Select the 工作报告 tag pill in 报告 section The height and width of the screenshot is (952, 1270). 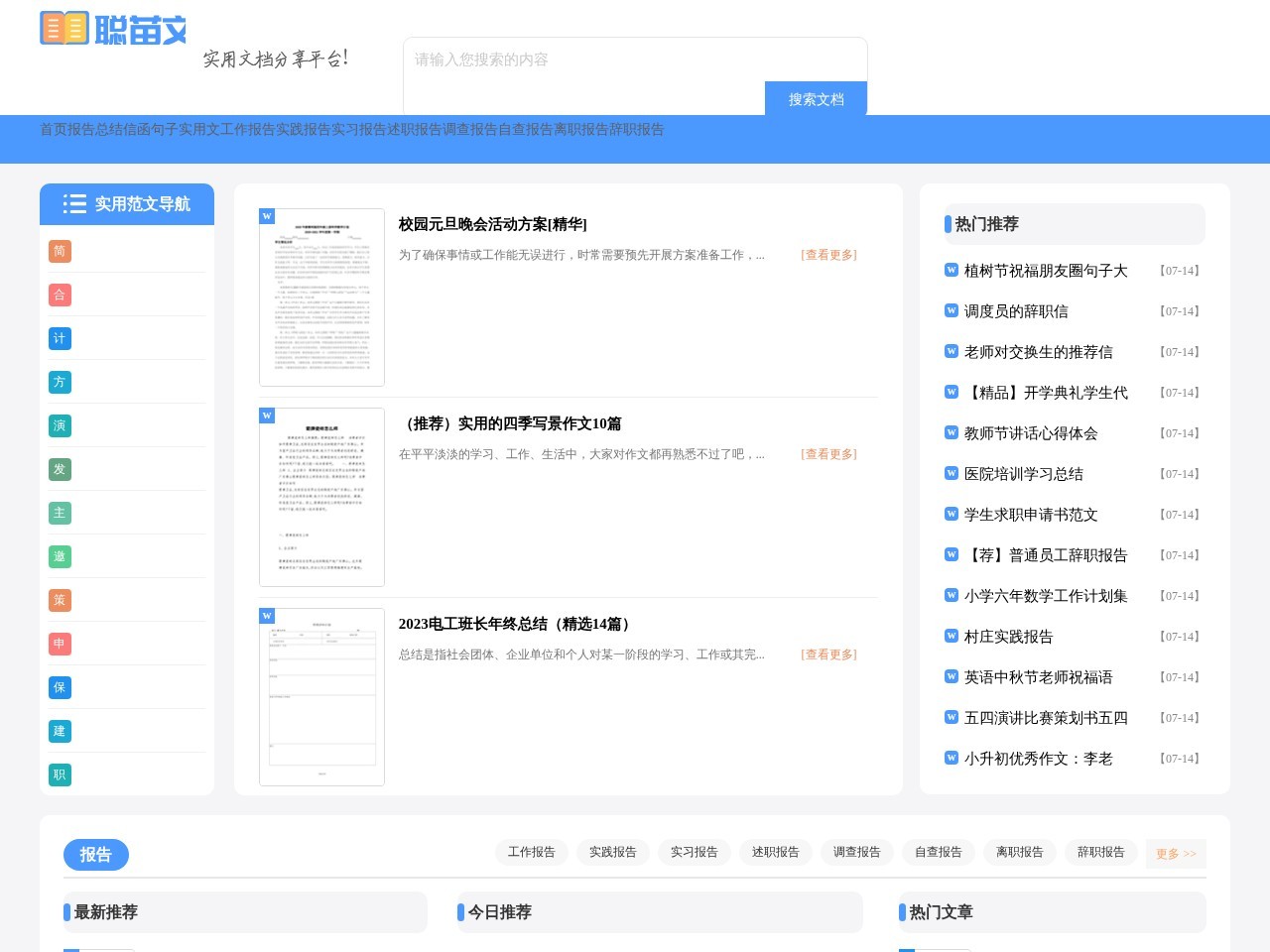click(x=532, y=852)
